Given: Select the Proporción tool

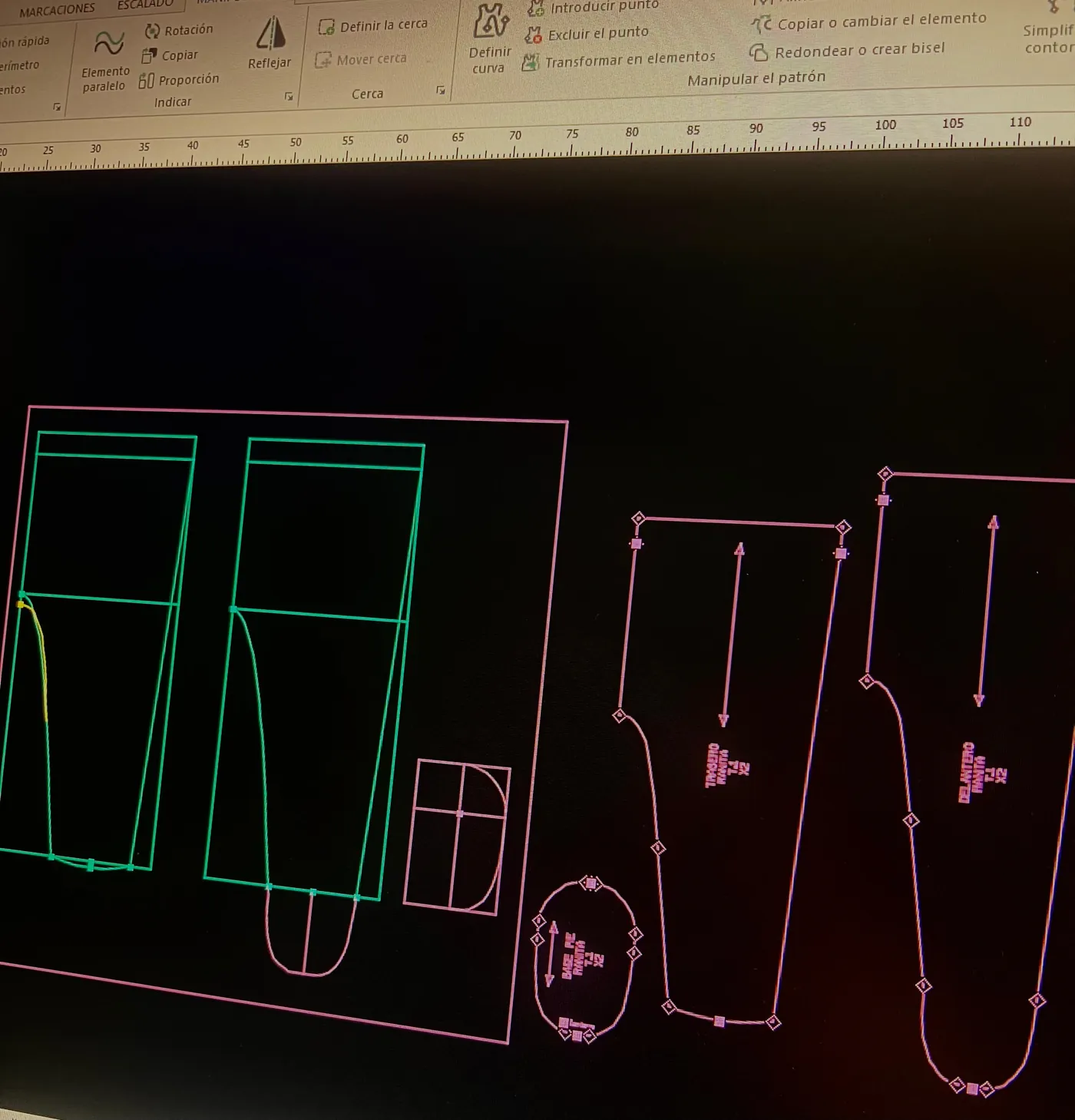Looking at the screenshot, I should (x=179, y=80).
